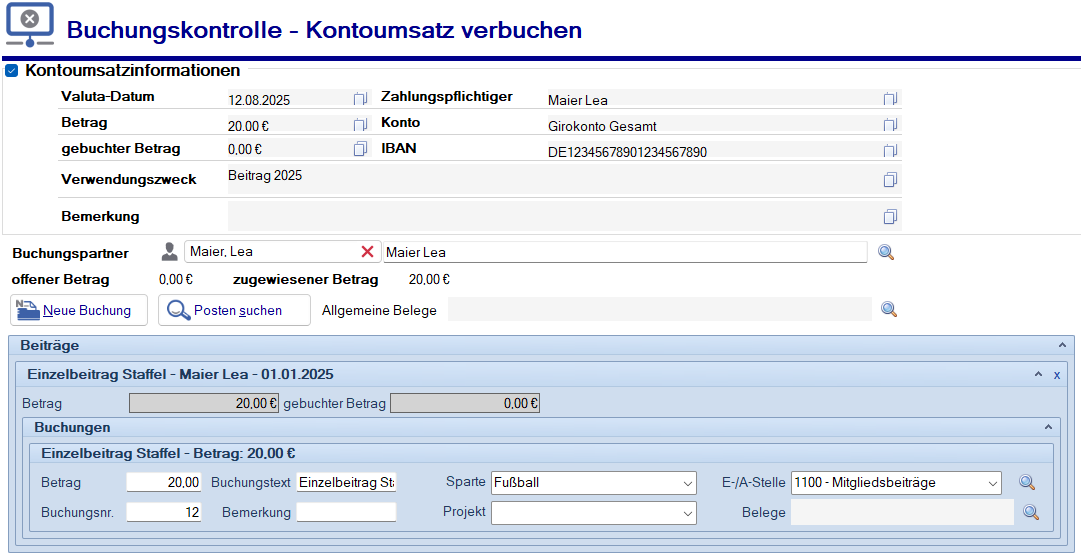Collapse the Buchungen panel
This screenshot has height=560, width=1081.
click(x=1049, y=427)
